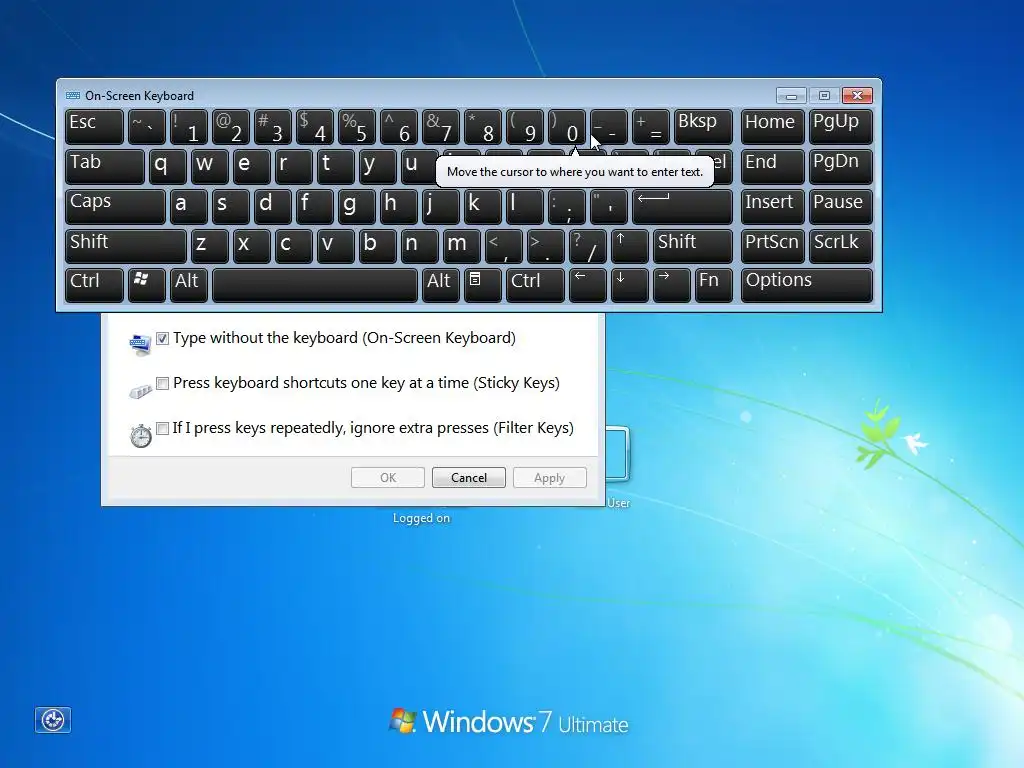Click the Fn key
Viewport: 1024px width, 768px height.
coord(714,285)
